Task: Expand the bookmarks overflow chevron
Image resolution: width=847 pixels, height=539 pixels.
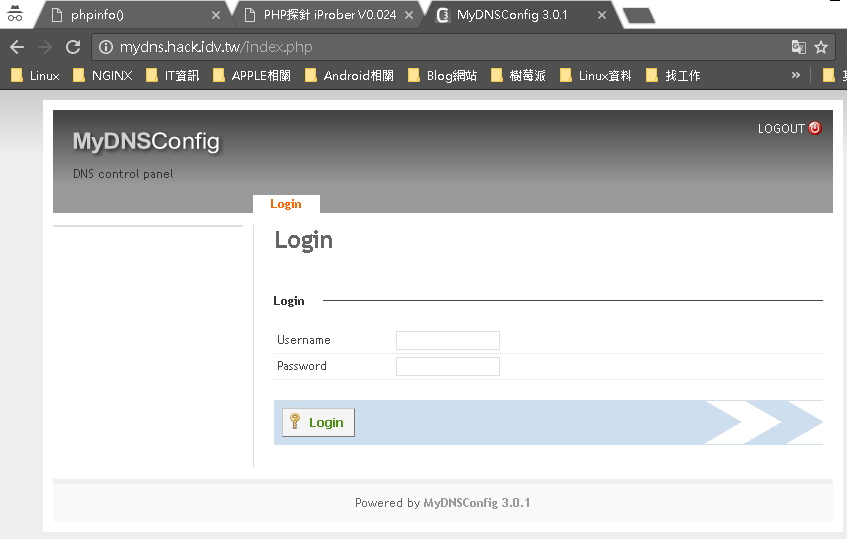Action: [x=795, y=75]
